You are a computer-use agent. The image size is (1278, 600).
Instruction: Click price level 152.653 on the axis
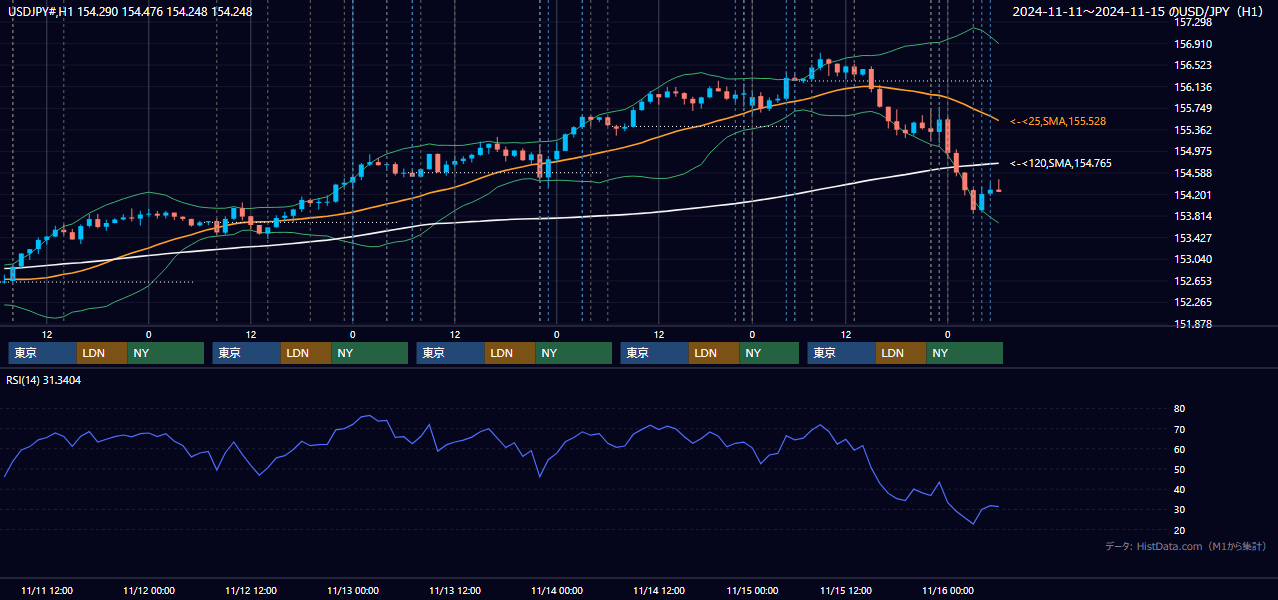[1192, 281]
